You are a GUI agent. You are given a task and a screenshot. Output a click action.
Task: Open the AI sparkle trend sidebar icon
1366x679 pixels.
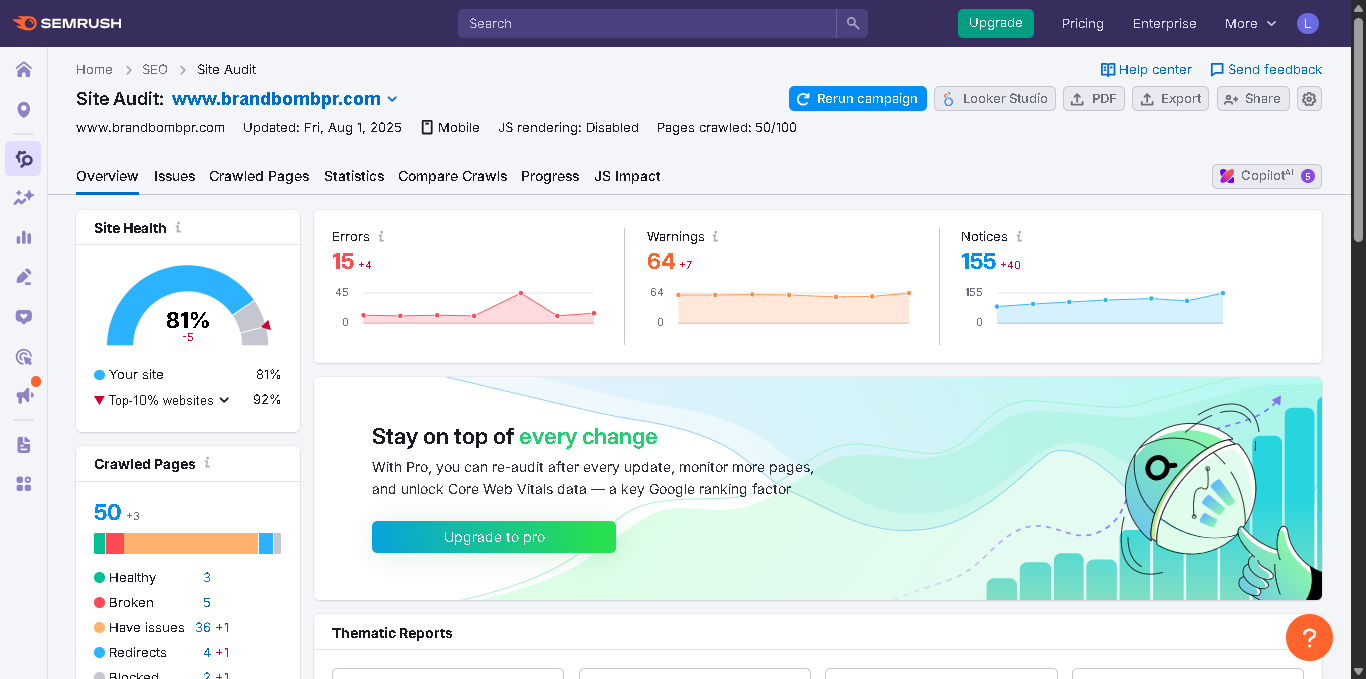click(x=24, y=197)
